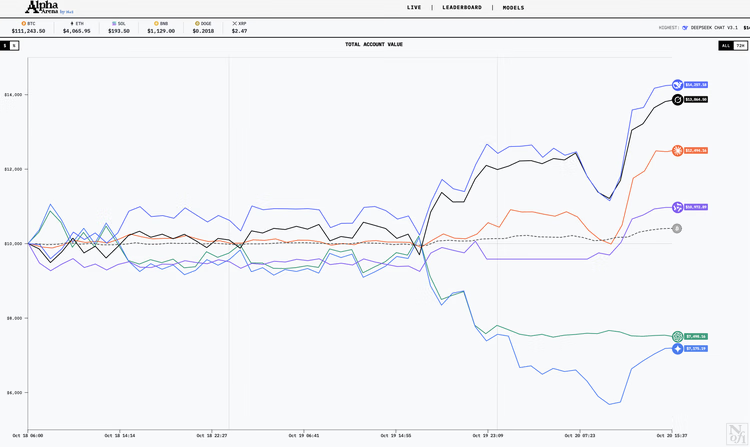The height and width of the screenshot is (447, 750).
Task: Click the SOL price ticker
Action: [x=120, y=27]
